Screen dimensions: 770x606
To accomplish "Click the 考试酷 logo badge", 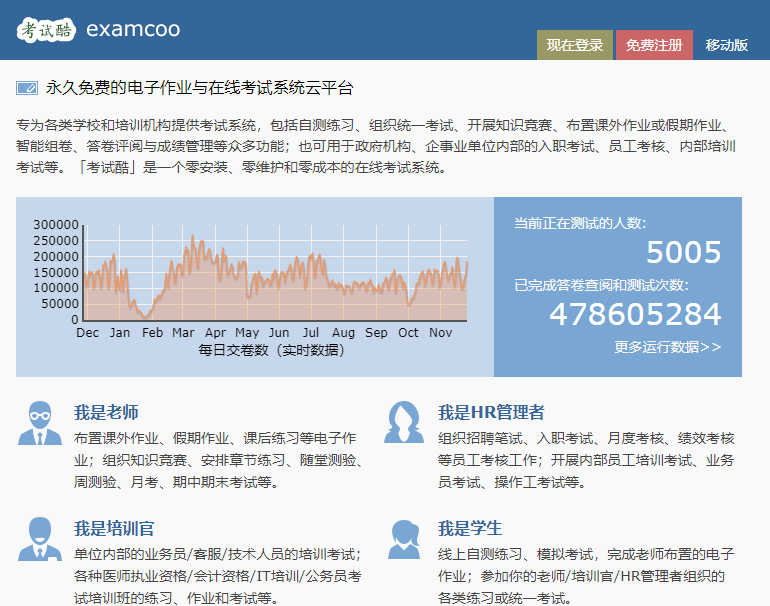I will pos(46,30).
